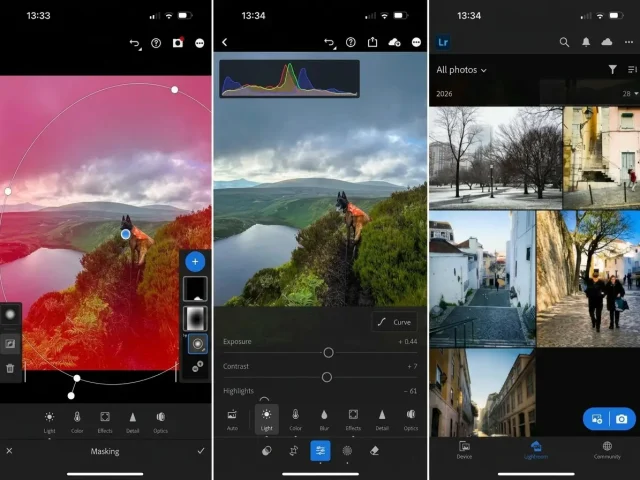Adjust the Exposure slider handle
This screenshot has height=480, width=640.
click(x=328, y=353)
